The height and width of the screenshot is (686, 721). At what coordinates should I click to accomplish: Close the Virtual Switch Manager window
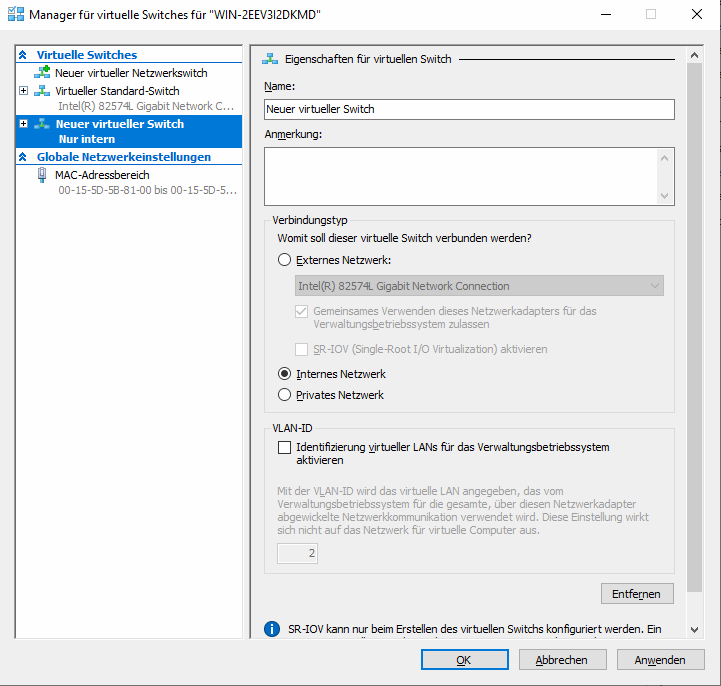point(697,14)
